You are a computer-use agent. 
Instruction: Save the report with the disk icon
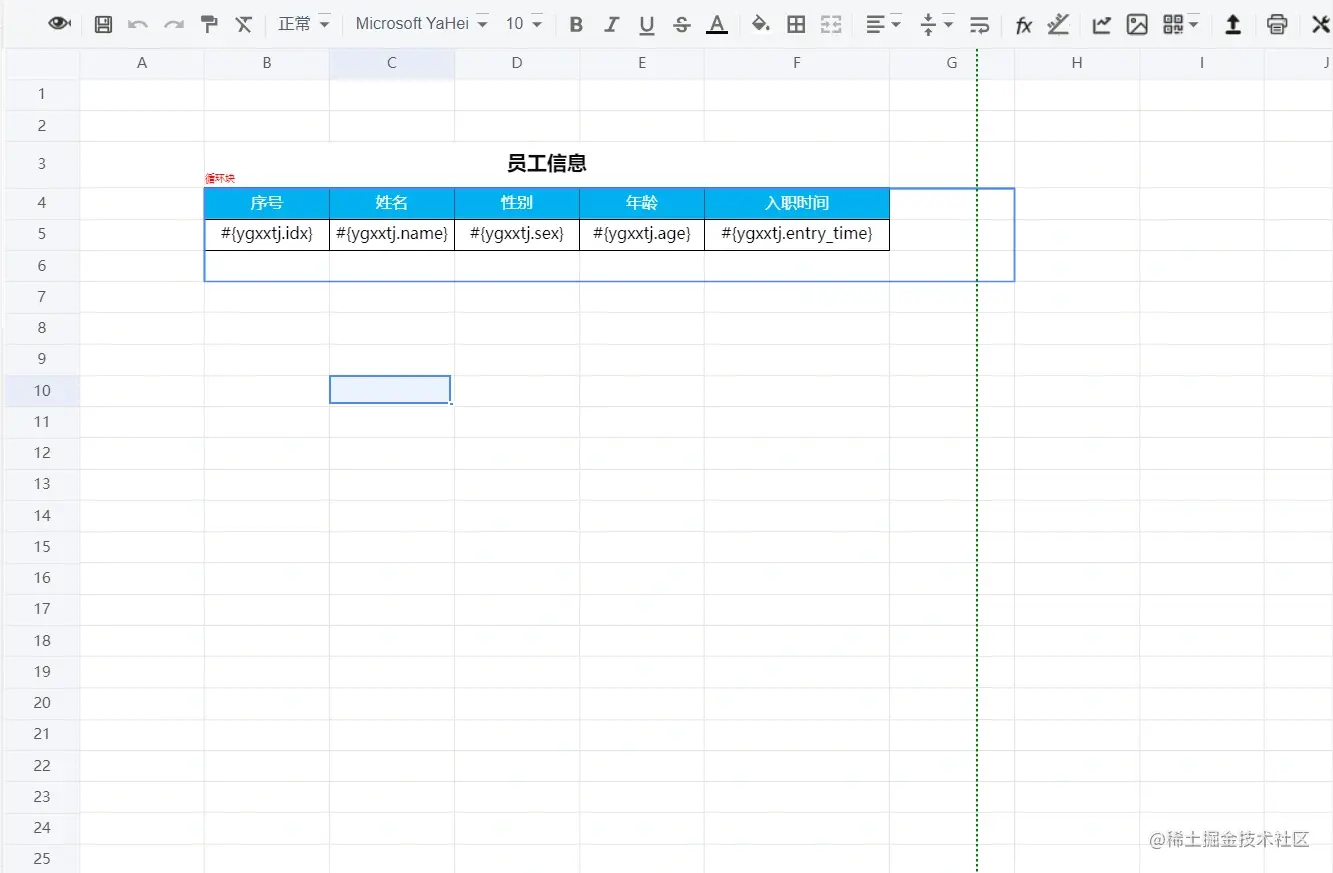[x=103, y=24]
